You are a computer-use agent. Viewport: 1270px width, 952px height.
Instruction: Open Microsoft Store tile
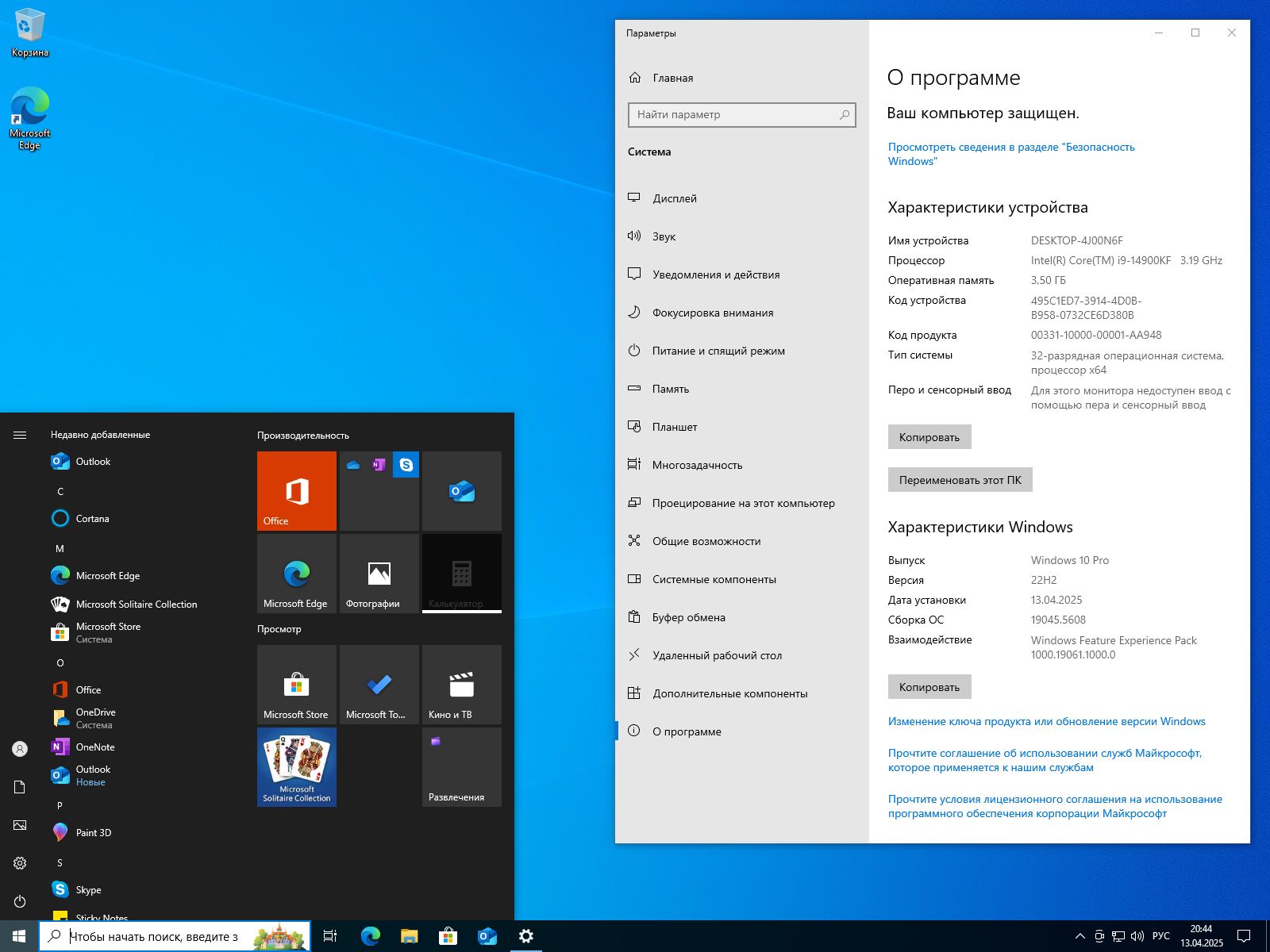tap(297, 685)
